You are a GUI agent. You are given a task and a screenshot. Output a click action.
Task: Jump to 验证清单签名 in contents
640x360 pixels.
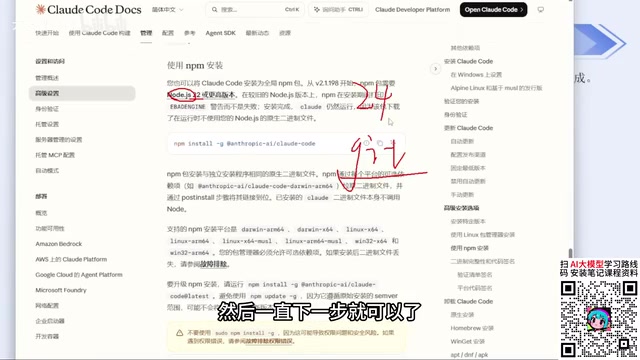tap(474, 275)
